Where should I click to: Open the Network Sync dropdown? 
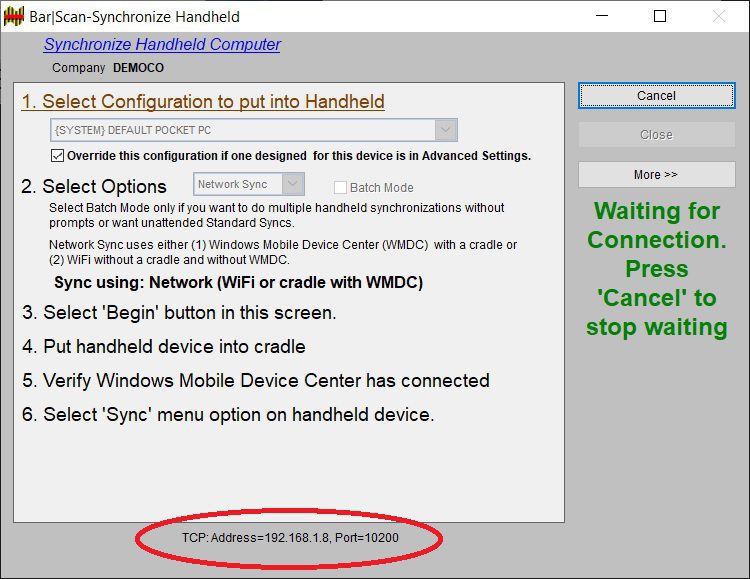coord(249,184)
